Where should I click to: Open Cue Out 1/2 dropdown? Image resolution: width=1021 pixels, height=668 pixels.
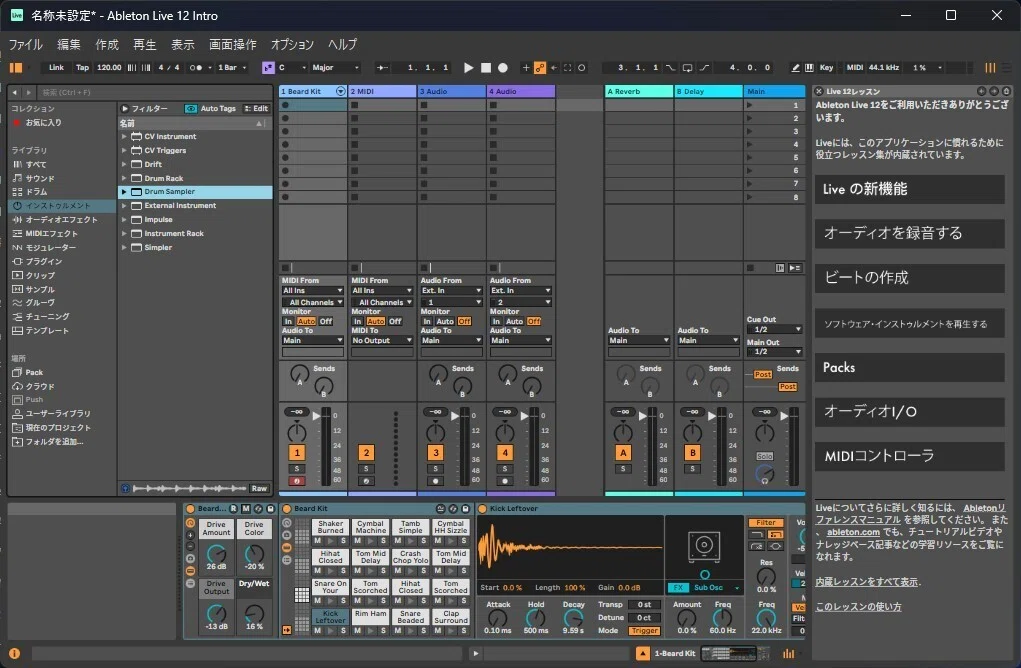[774, 329]
